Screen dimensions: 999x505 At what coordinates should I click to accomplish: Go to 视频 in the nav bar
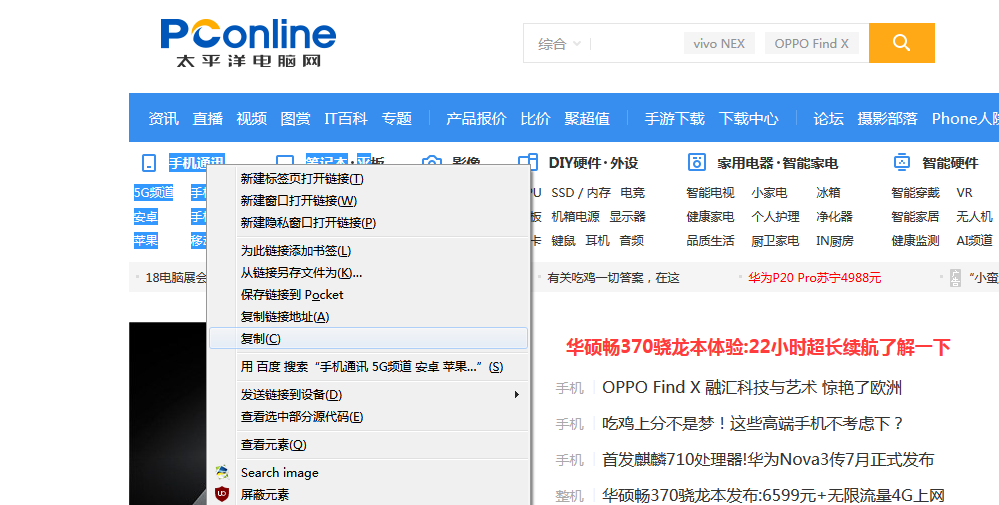pyautogui.click(x=252, y=118)
